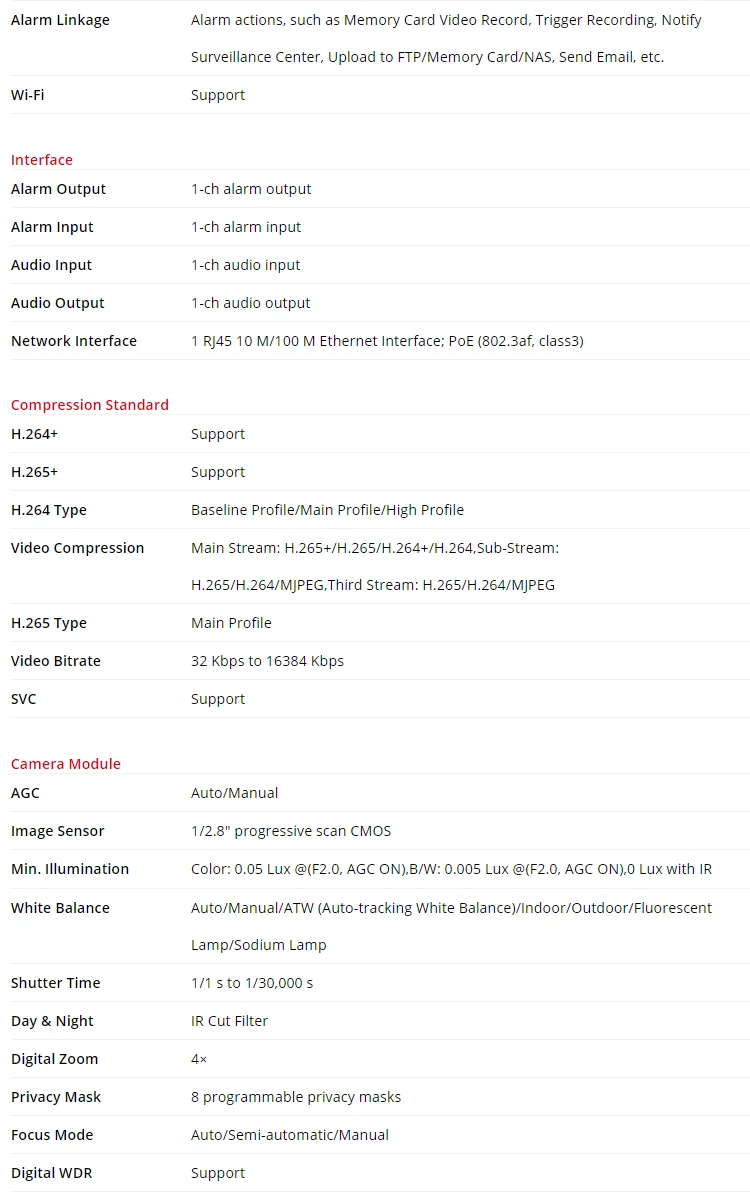This screenshot has width=750, height=1200.
Task: Select the Interface section heading
Action: click(x=42, y=160)
